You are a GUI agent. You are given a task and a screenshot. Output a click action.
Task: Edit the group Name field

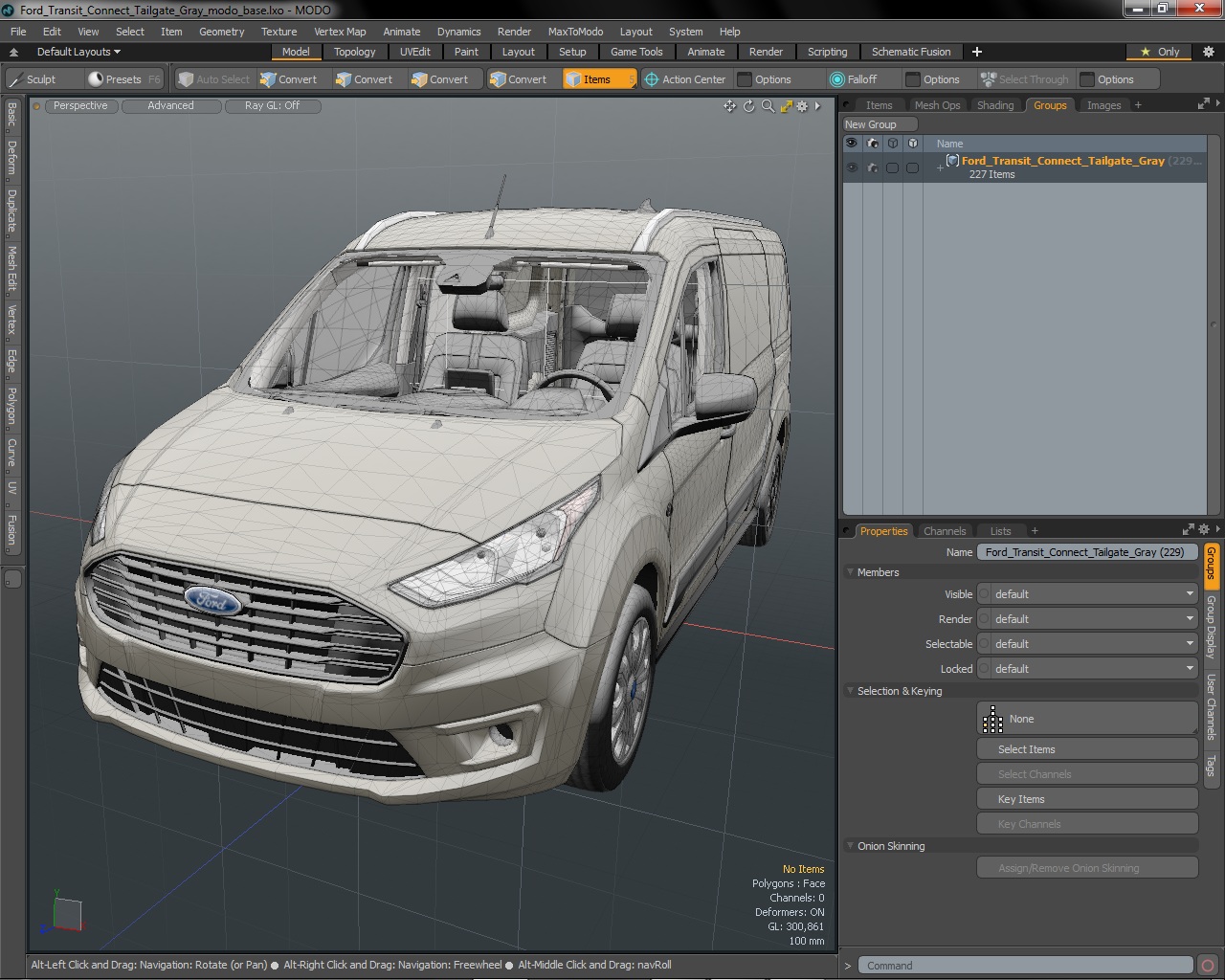click(x=1087, y=552)
